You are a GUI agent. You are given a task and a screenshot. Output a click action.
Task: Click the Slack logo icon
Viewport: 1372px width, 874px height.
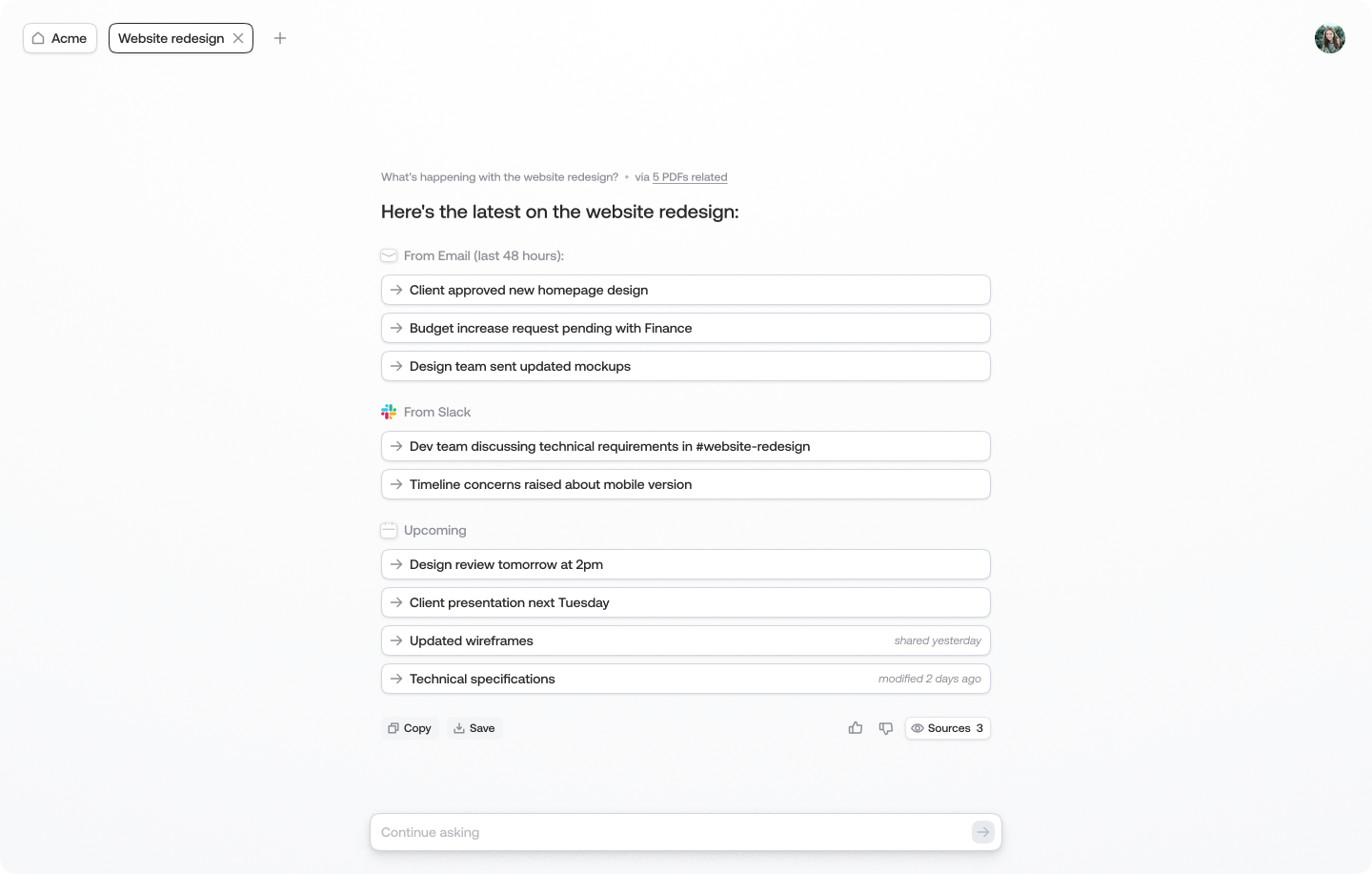(389, 412)
